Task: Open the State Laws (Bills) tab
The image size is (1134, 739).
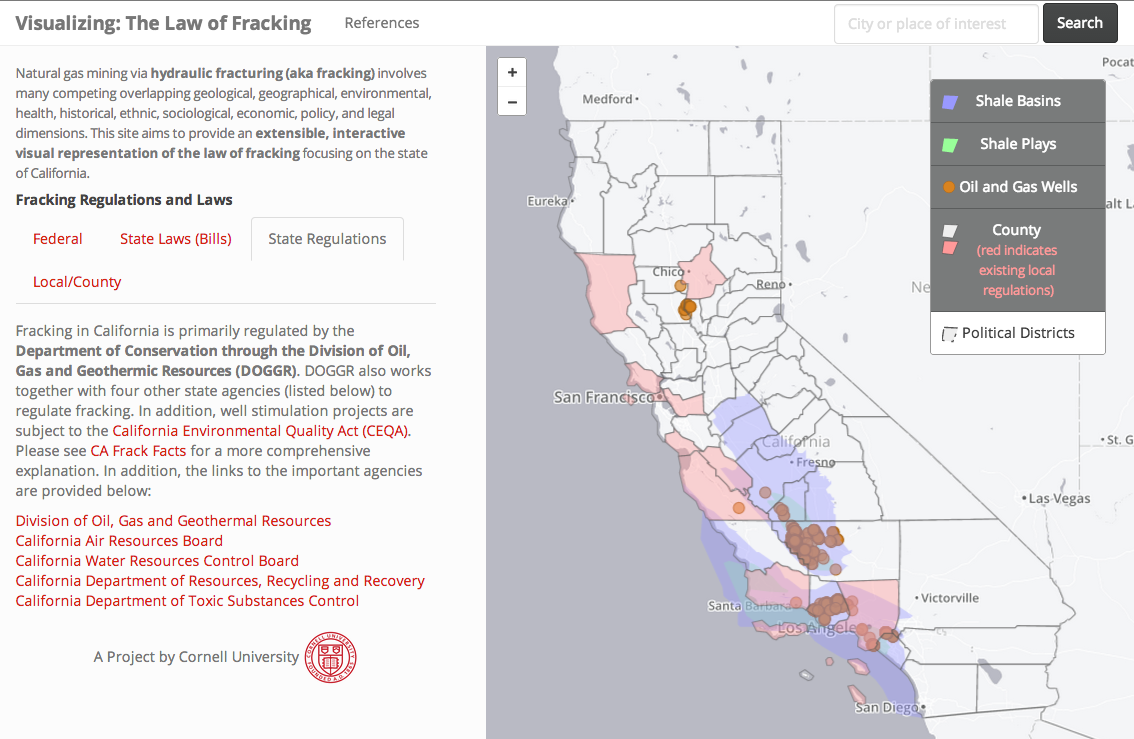Action: click(x=176, y=239)
